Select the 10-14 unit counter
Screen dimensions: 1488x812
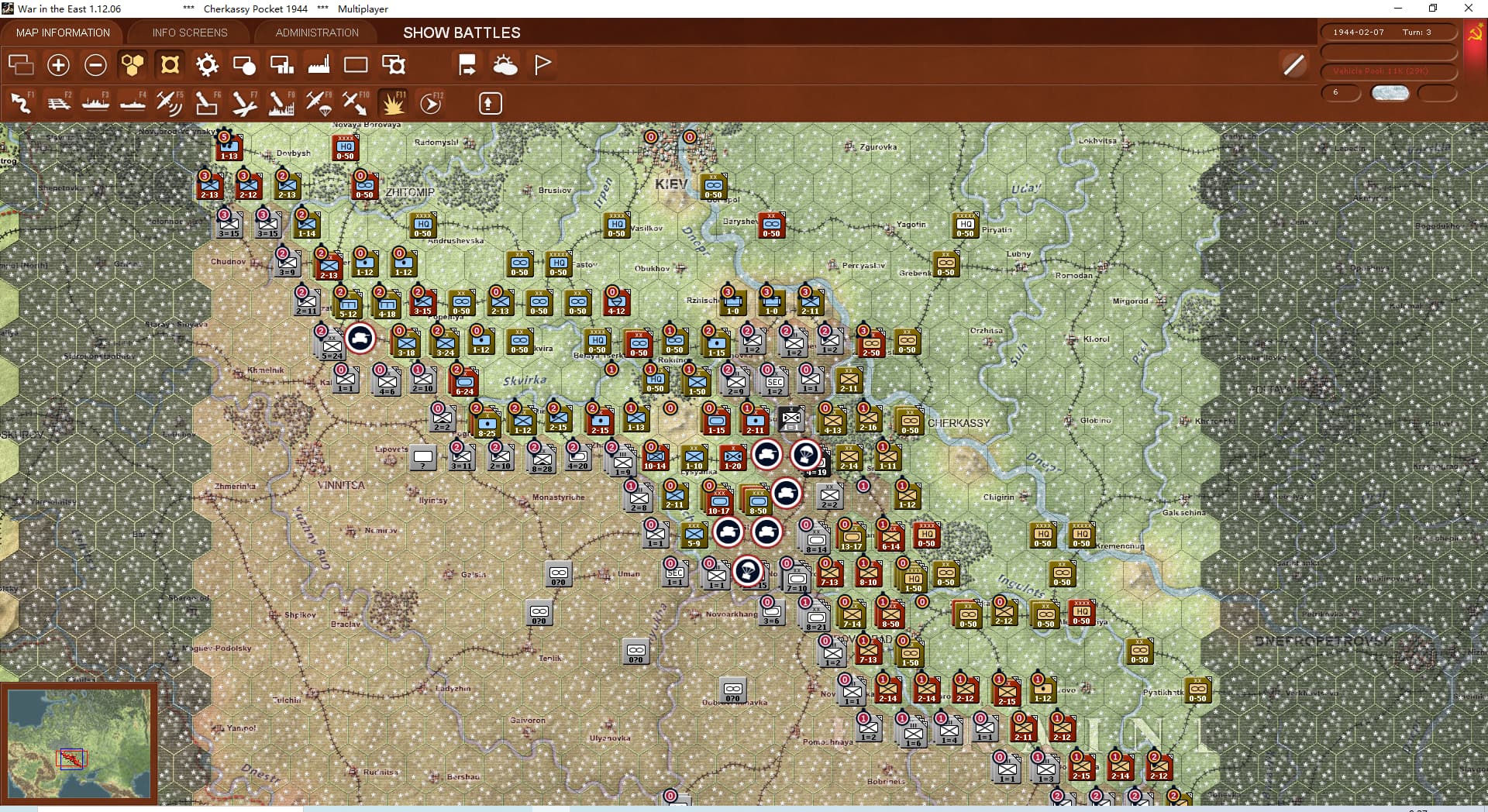click(x=655, y=457)
